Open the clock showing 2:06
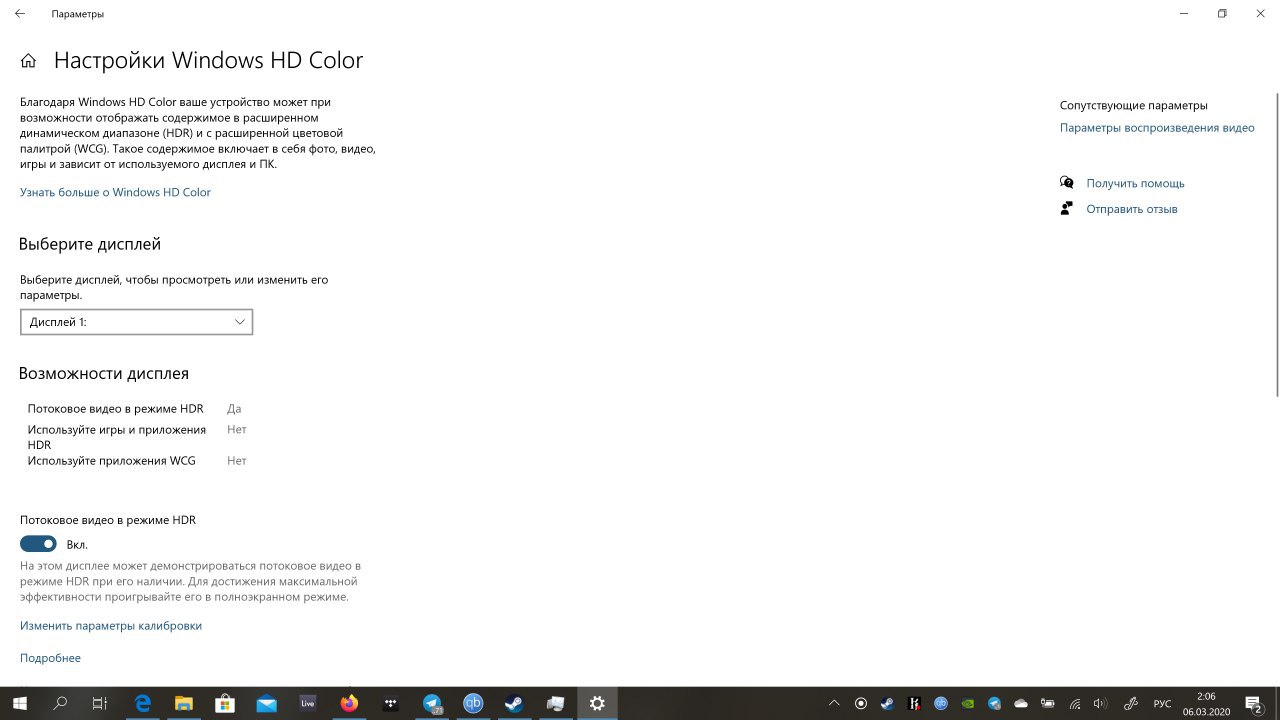1280x720 pixels. (1206, 704)
